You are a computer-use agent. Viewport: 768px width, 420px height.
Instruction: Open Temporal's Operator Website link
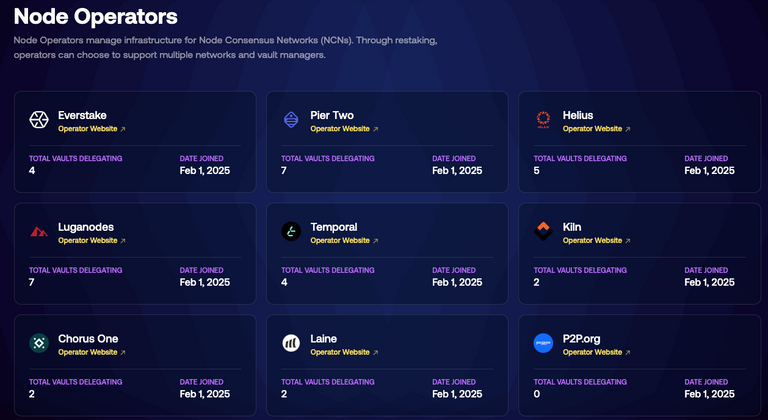point(343,241)
